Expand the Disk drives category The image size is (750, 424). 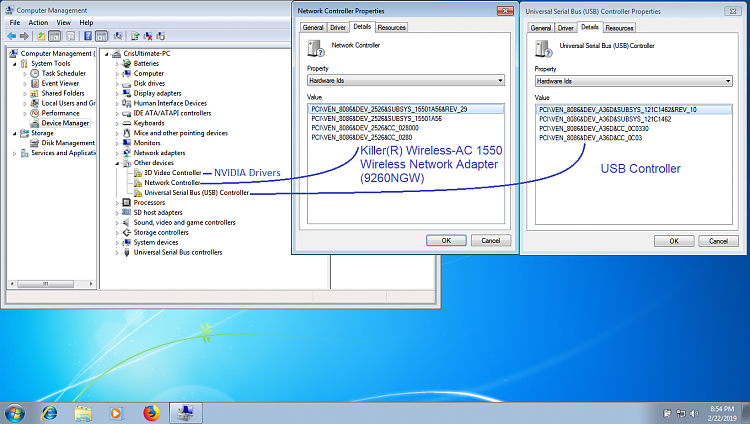[x=117, y=84]
